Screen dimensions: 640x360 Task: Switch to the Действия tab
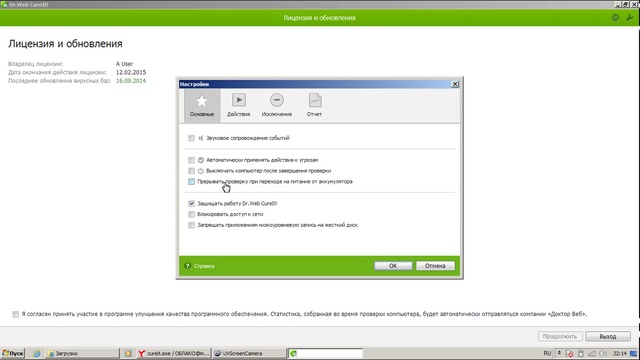(238, 106)
